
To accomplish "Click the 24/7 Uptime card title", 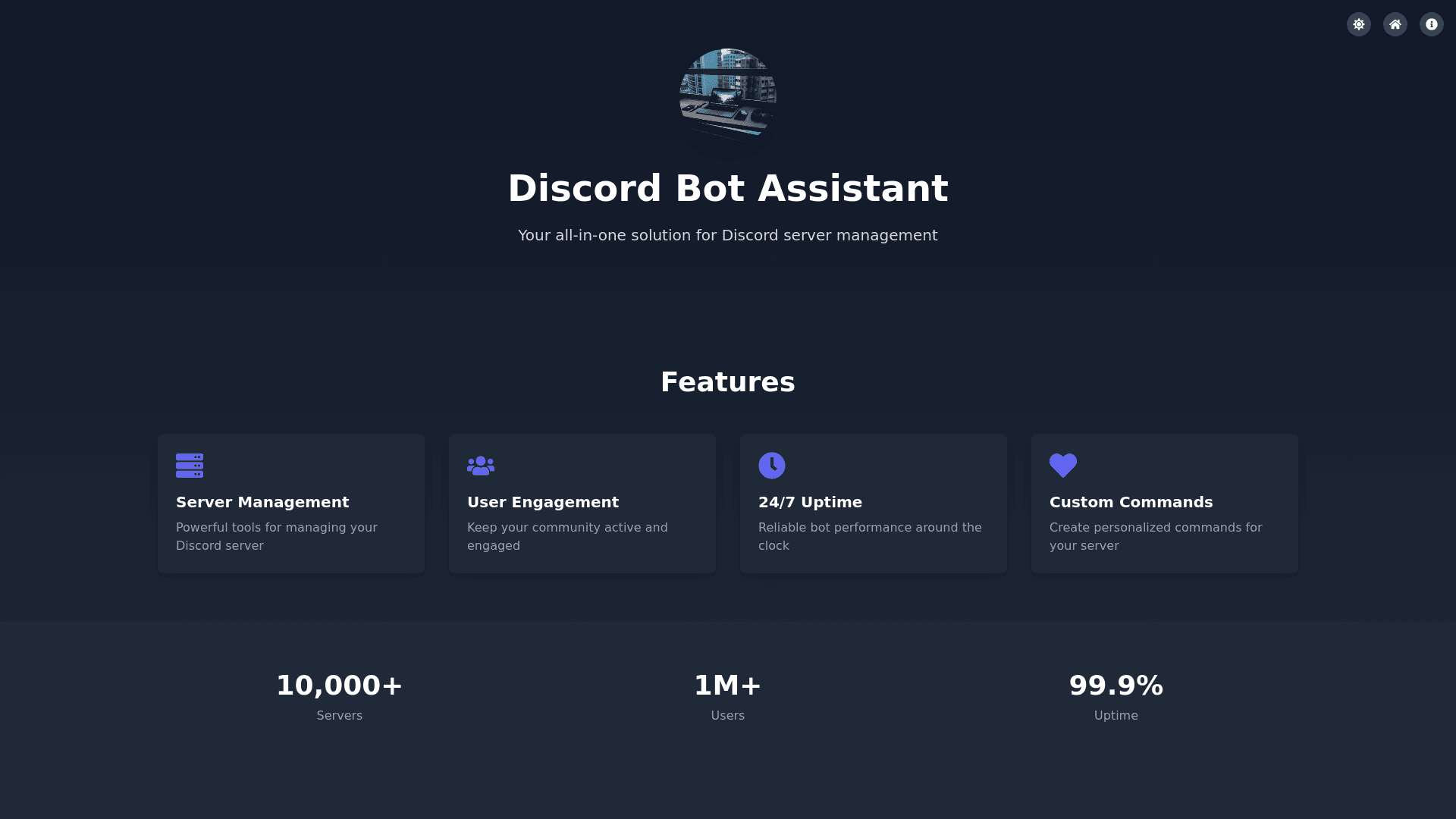I will click(810, 502).
